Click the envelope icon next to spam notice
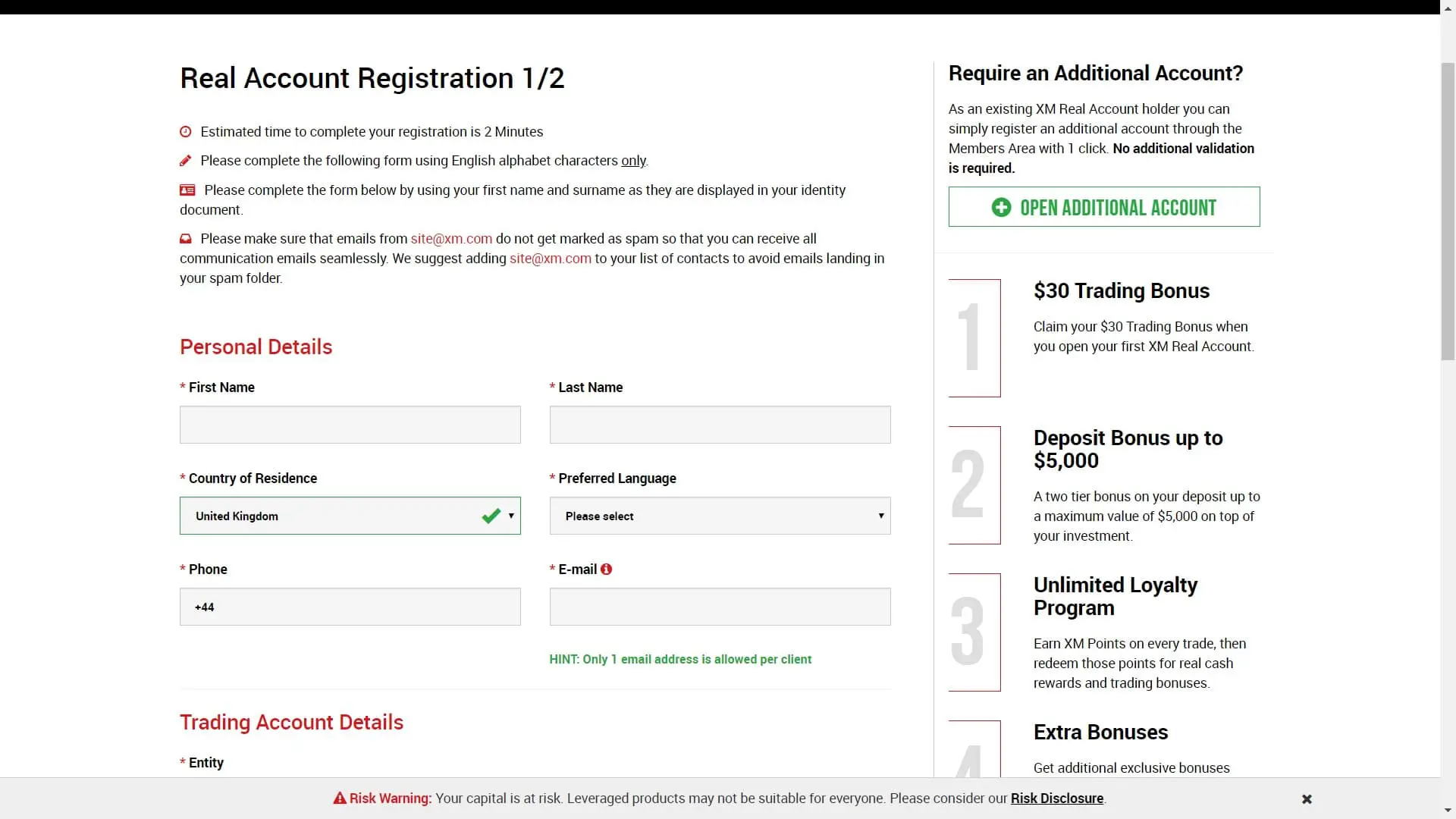Viewport: 1456px width, 819px height. (186, 238)
